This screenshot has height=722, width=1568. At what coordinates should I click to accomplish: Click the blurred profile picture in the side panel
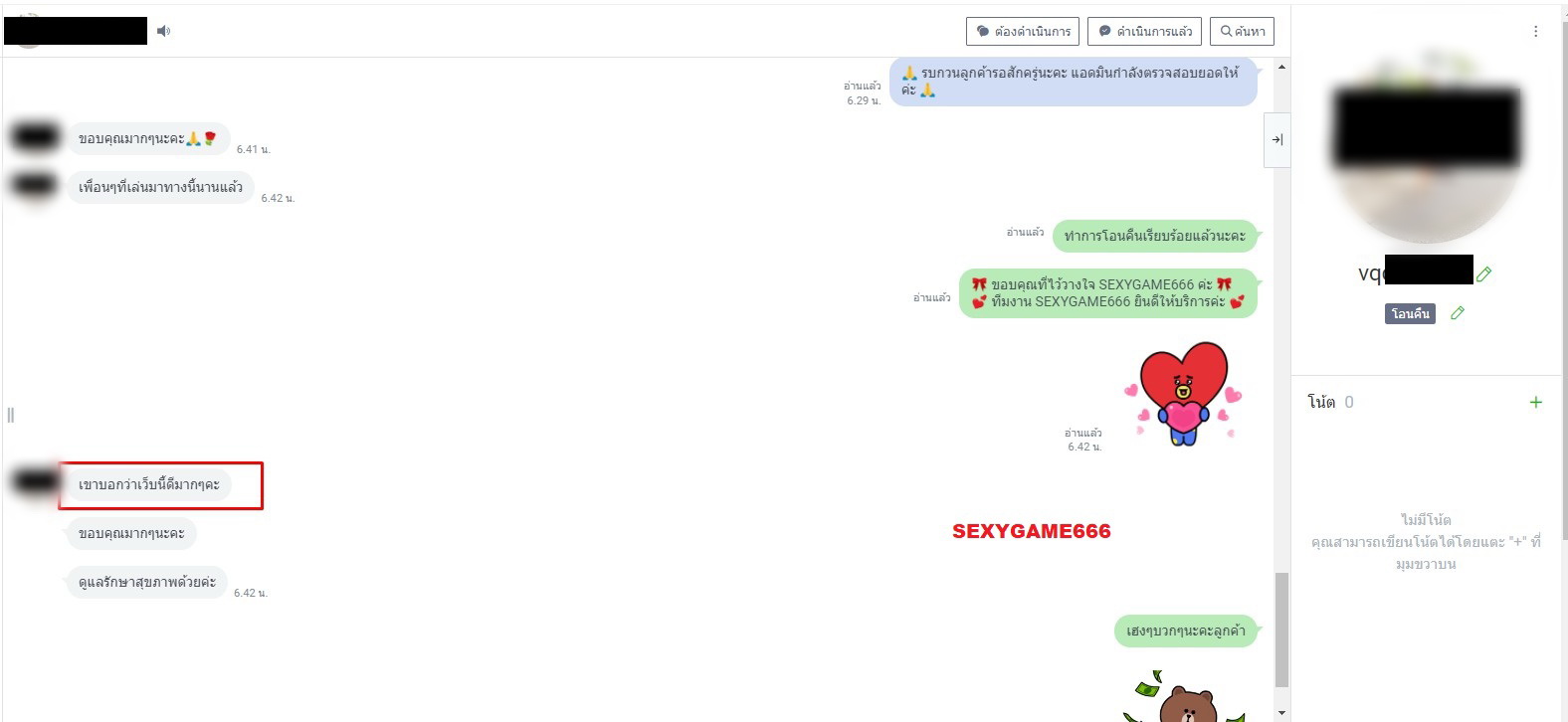coord(1426,149)
